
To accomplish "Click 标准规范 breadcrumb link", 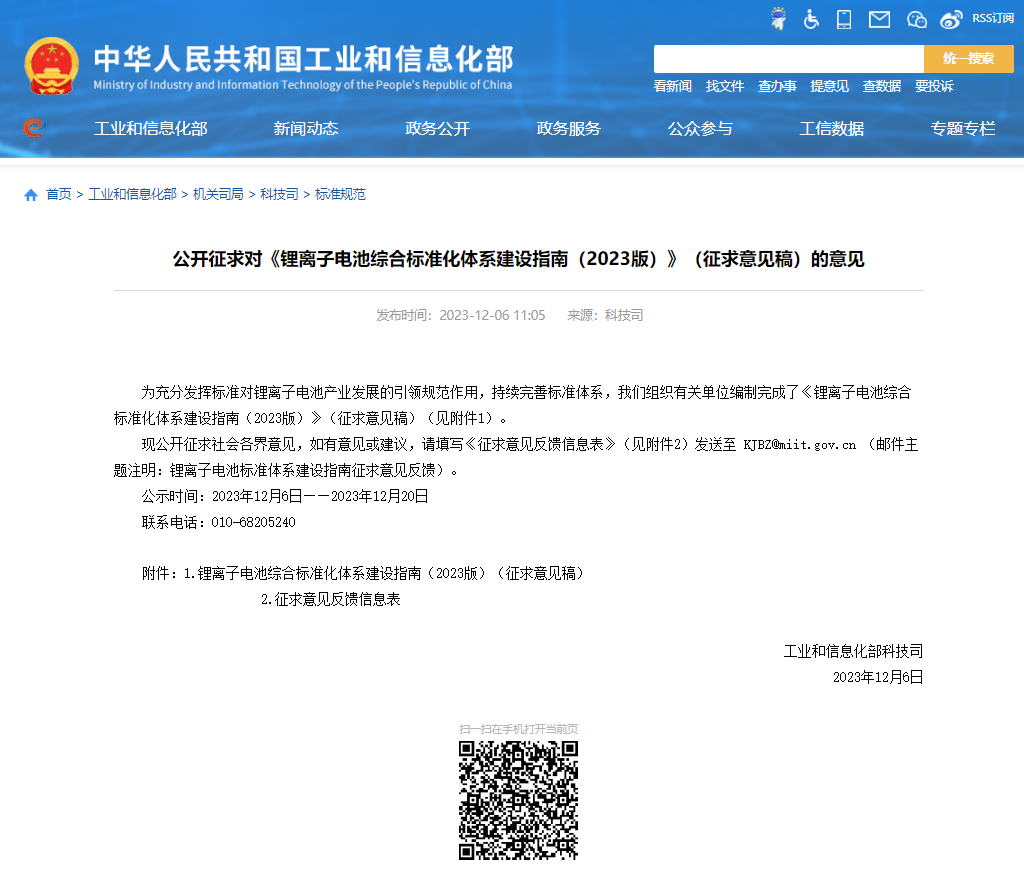I will pos(340,195).
